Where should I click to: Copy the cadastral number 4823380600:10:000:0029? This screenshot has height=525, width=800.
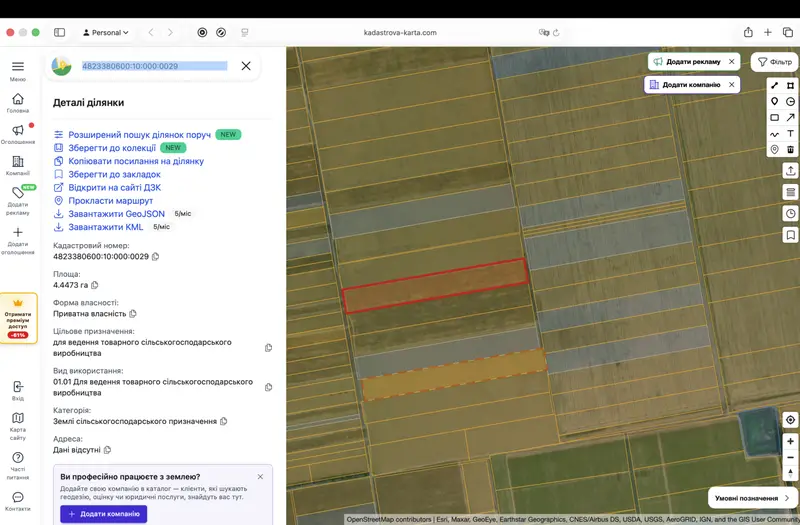[156, 257]
